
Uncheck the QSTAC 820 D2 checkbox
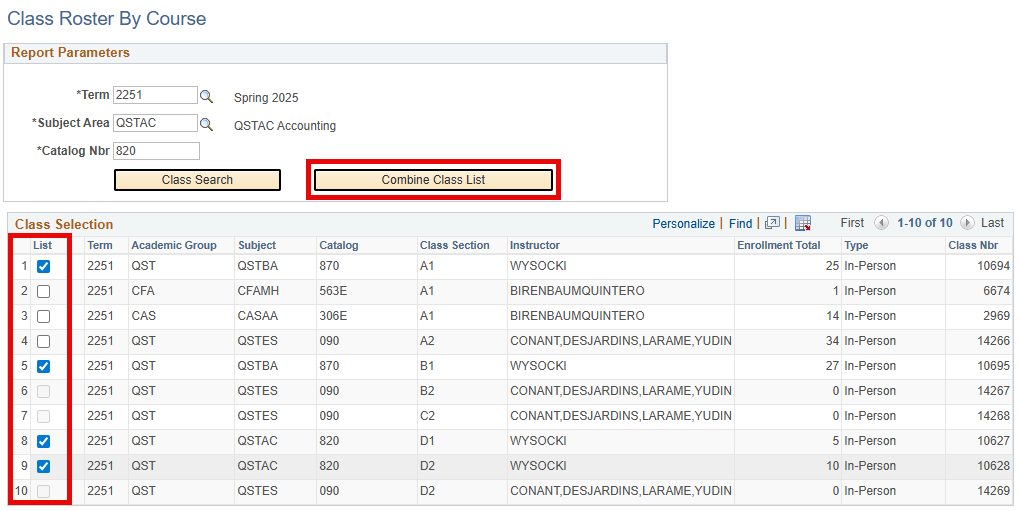43,467
